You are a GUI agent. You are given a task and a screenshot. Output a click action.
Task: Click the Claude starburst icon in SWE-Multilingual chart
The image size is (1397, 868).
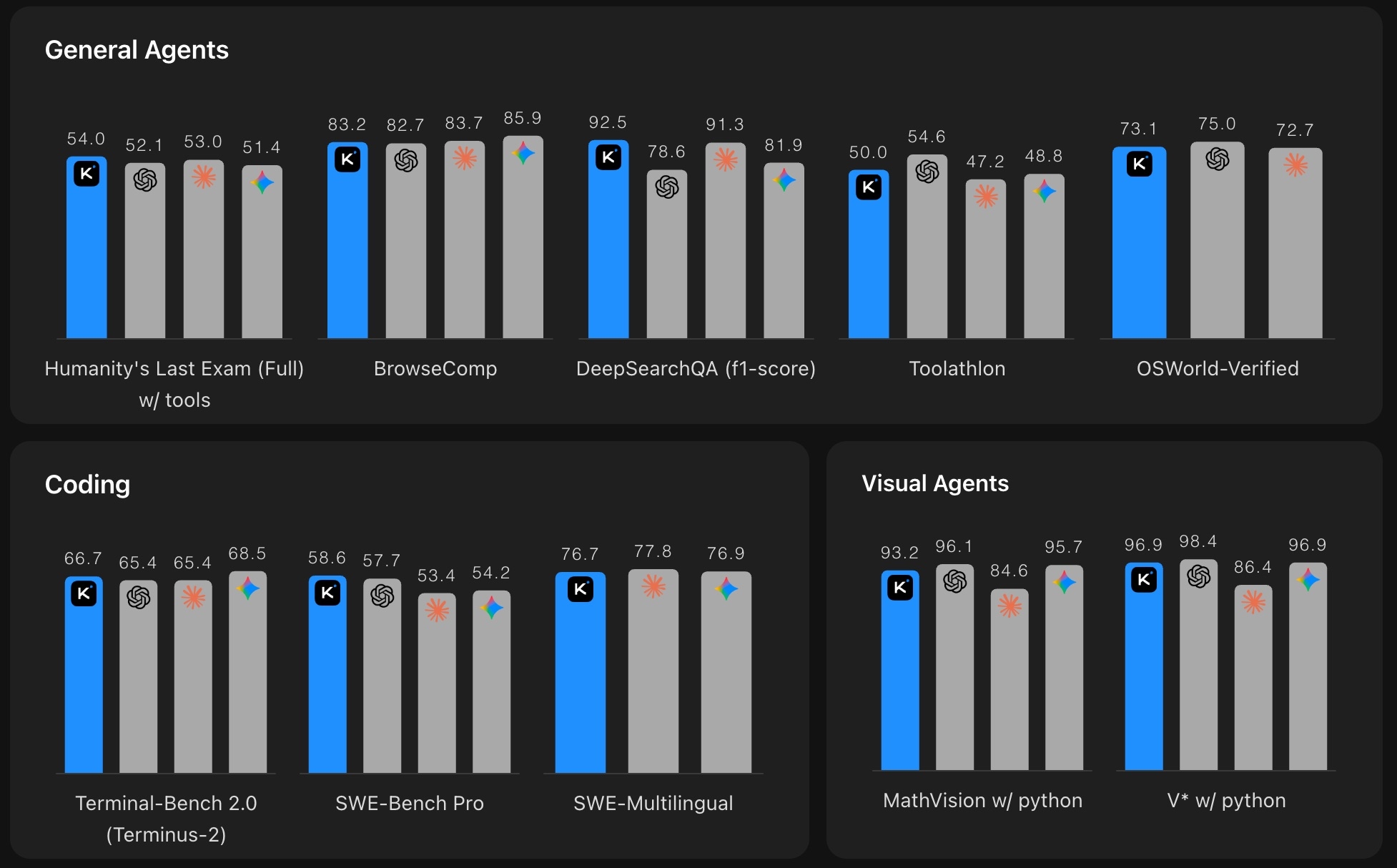tap(653, 587)
